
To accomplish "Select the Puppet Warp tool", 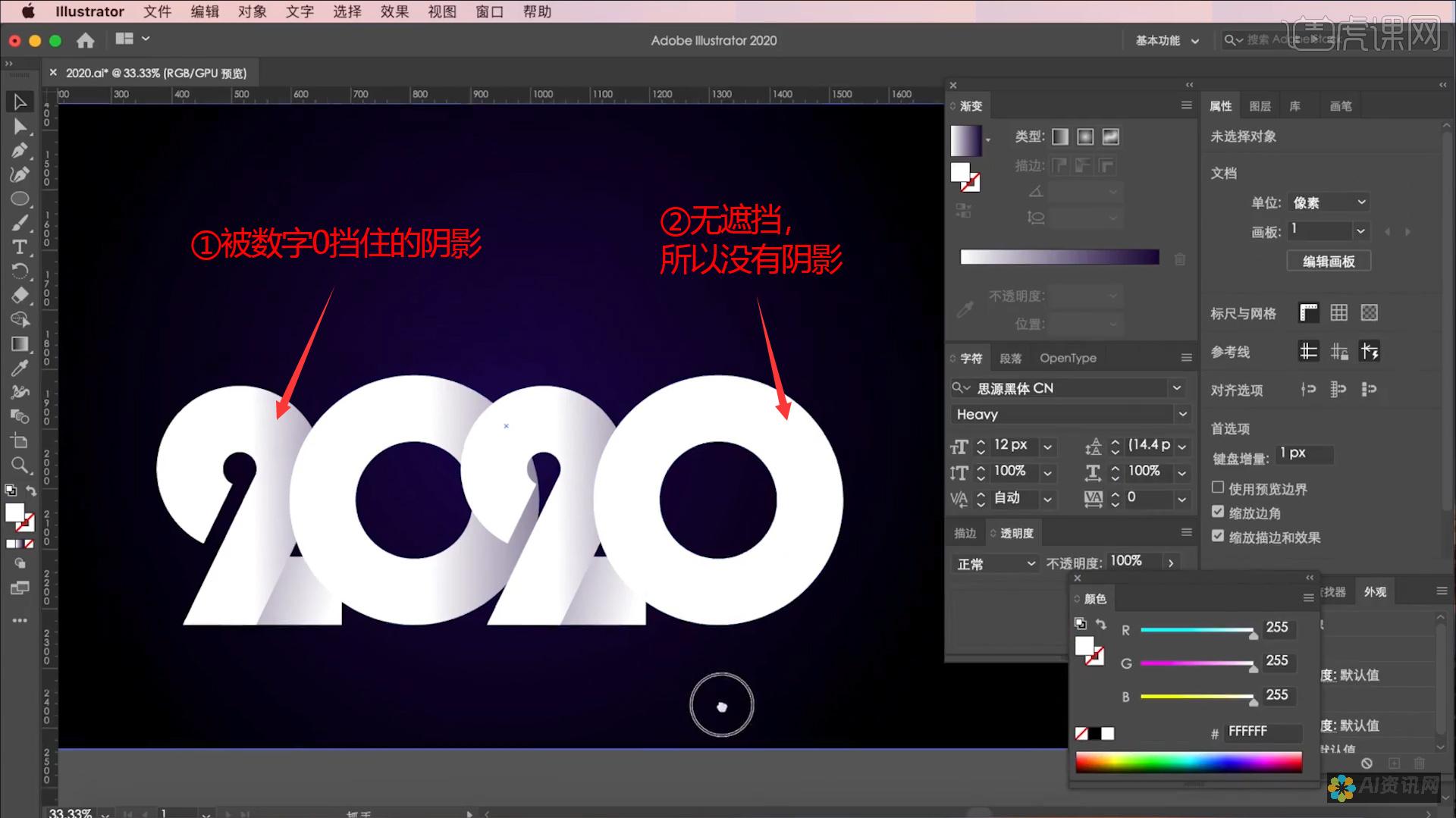I will [20, 392].
